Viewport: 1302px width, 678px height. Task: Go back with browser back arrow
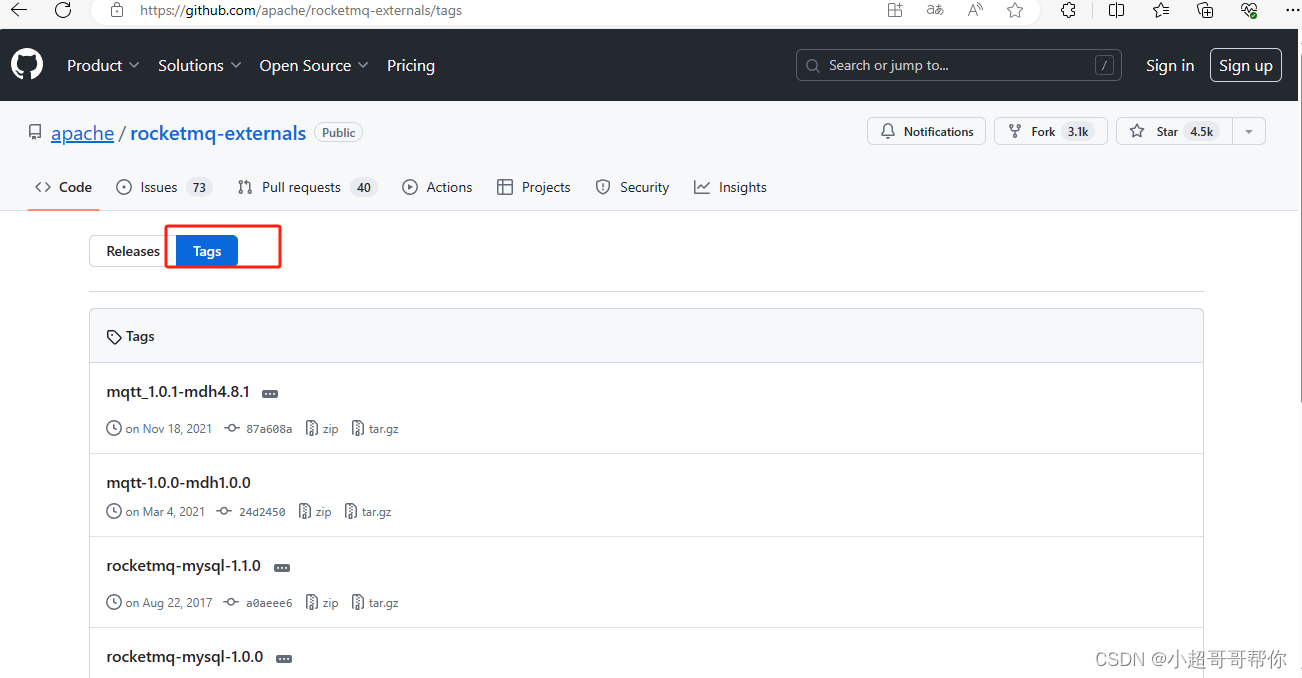point(18,10)
